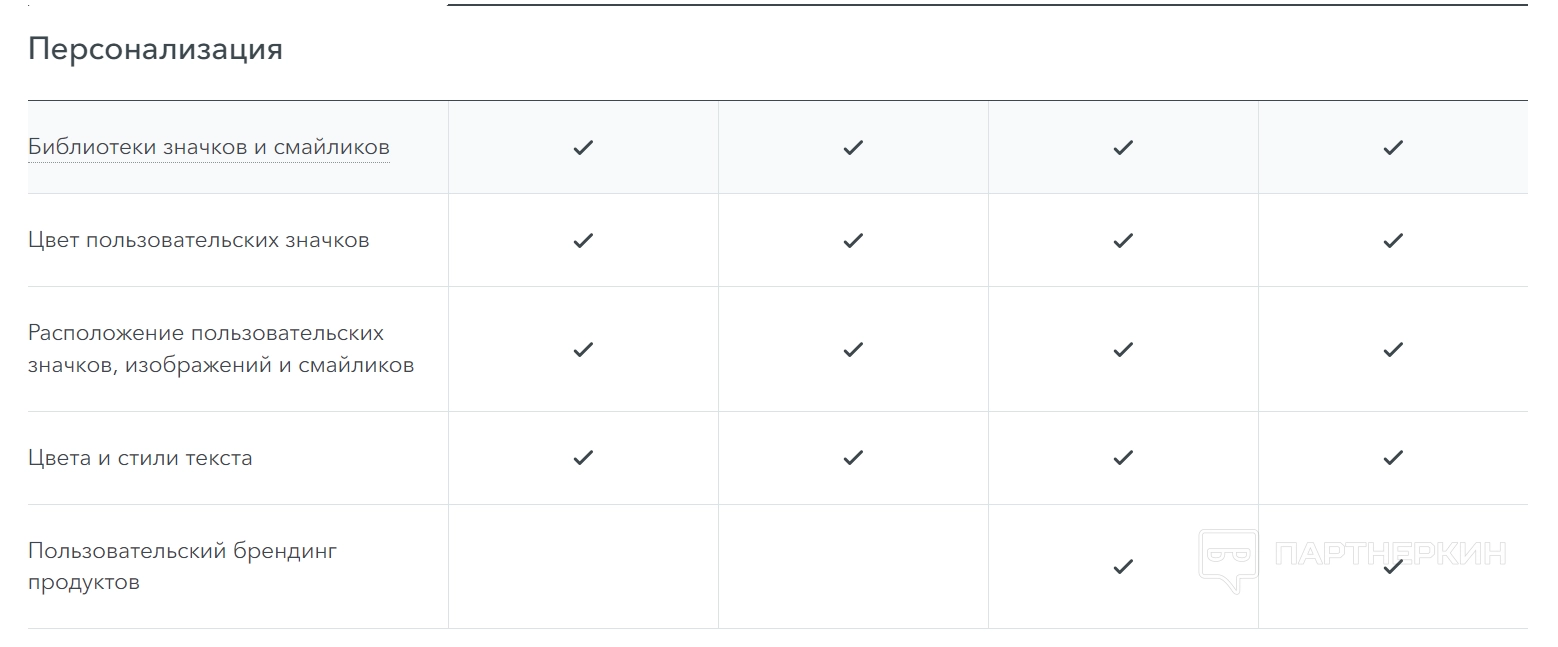Viewport: 1558px width, 647px height.
Task: Click fourth-column checkmark for Пользовательский брендинг продуктов
Action: 1393,567
